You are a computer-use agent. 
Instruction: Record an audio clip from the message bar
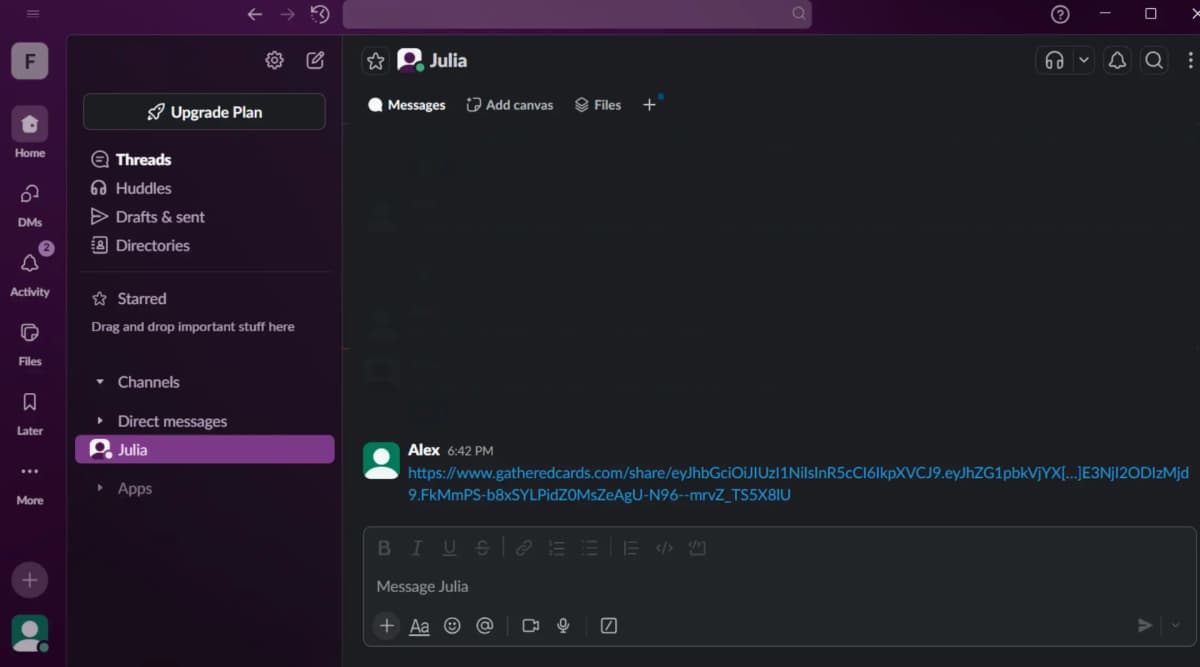[x=562, y=625]
